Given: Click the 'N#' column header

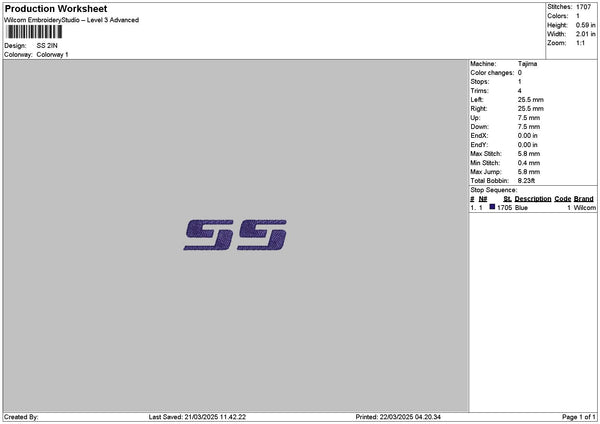Looking at the screenshot, I should click(x=483, y=199).
